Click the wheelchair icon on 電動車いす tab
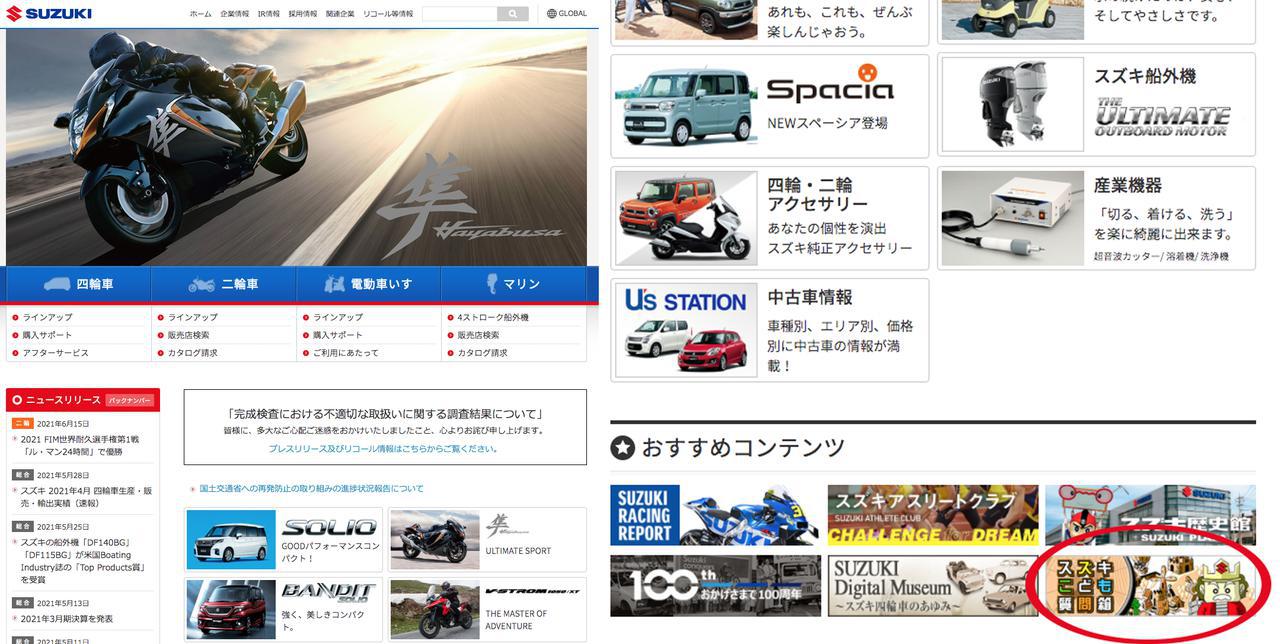 [x=335, y=284]
